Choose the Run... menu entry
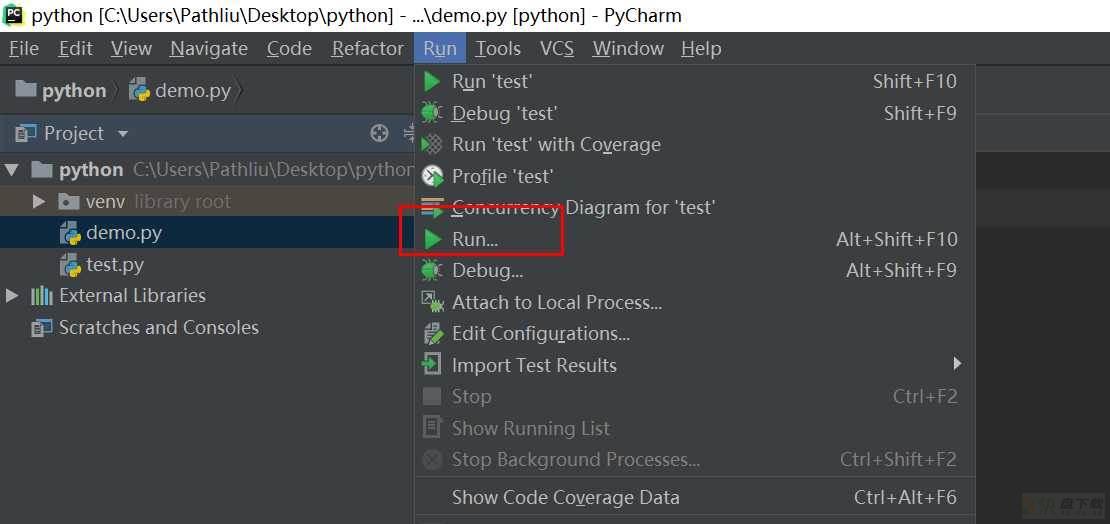Screen dimensions: 1110x524 694,239
